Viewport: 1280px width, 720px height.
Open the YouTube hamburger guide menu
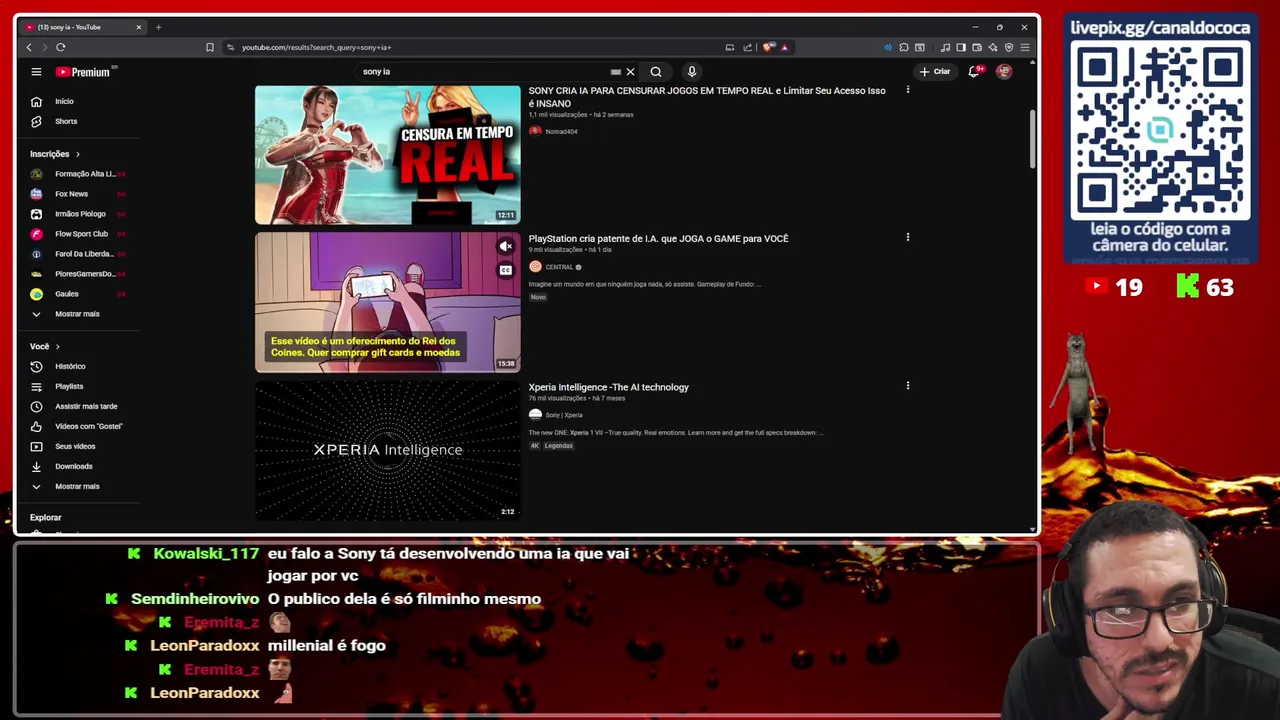(36, 72)
